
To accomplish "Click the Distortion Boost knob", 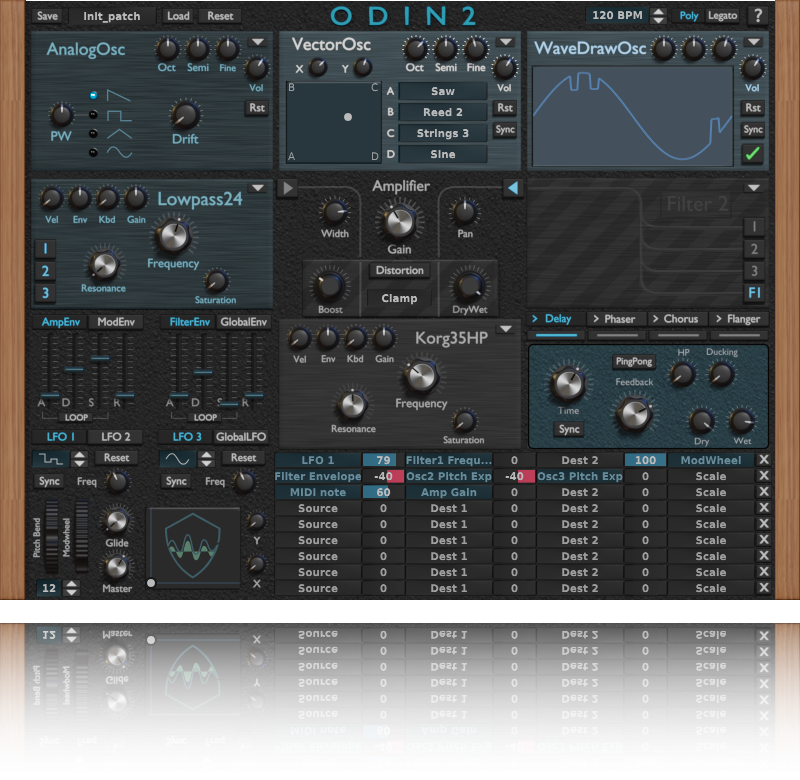I will tap(330, 286).
